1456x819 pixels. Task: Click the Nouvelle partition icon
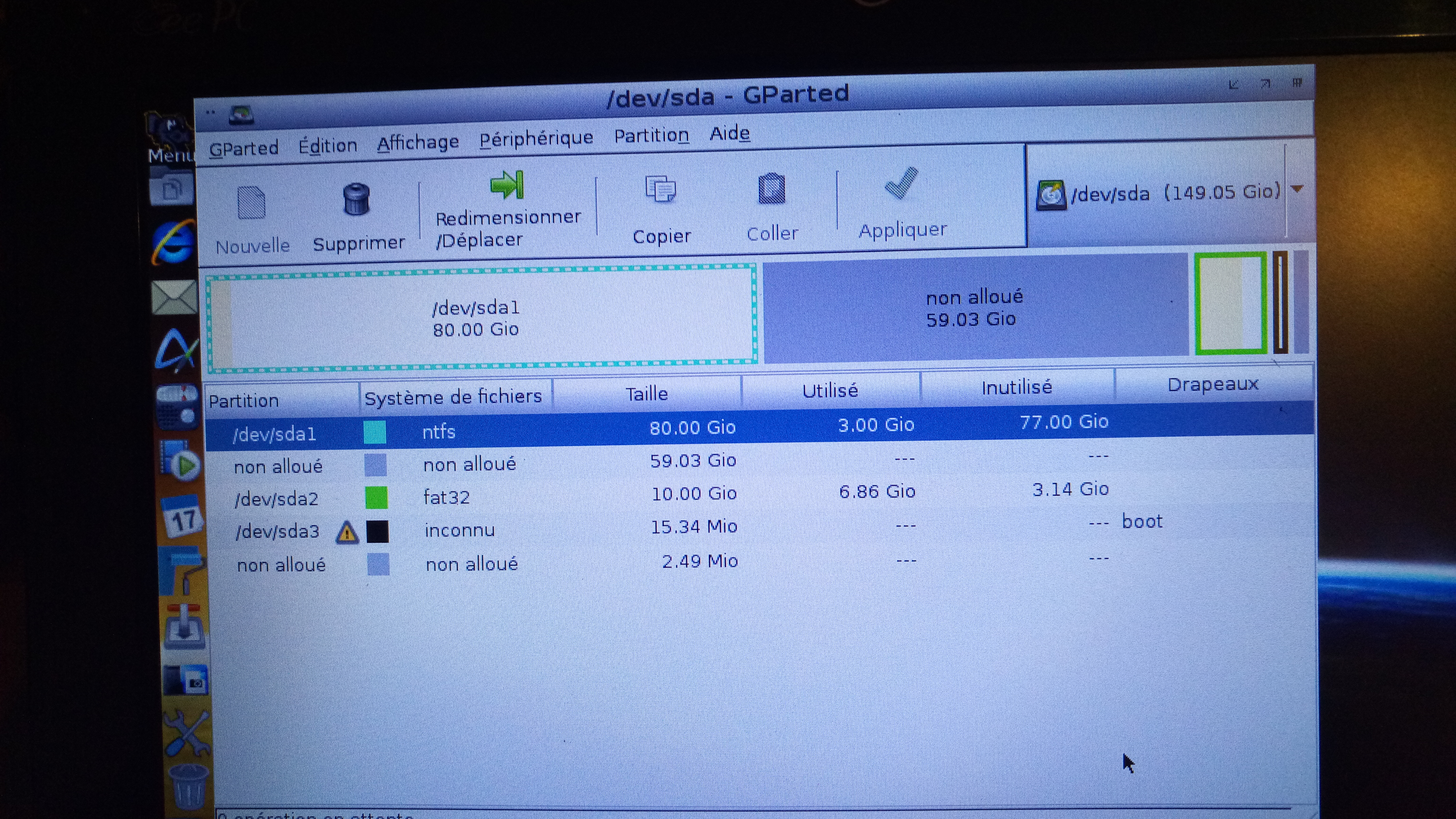(x=252, y=202)
